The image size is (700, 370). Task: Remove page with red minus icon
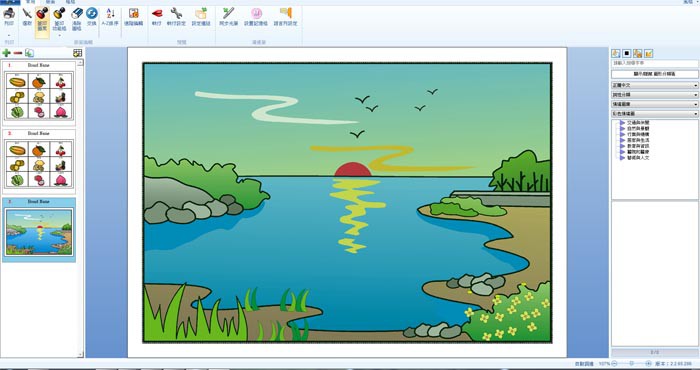coord(18,53)
